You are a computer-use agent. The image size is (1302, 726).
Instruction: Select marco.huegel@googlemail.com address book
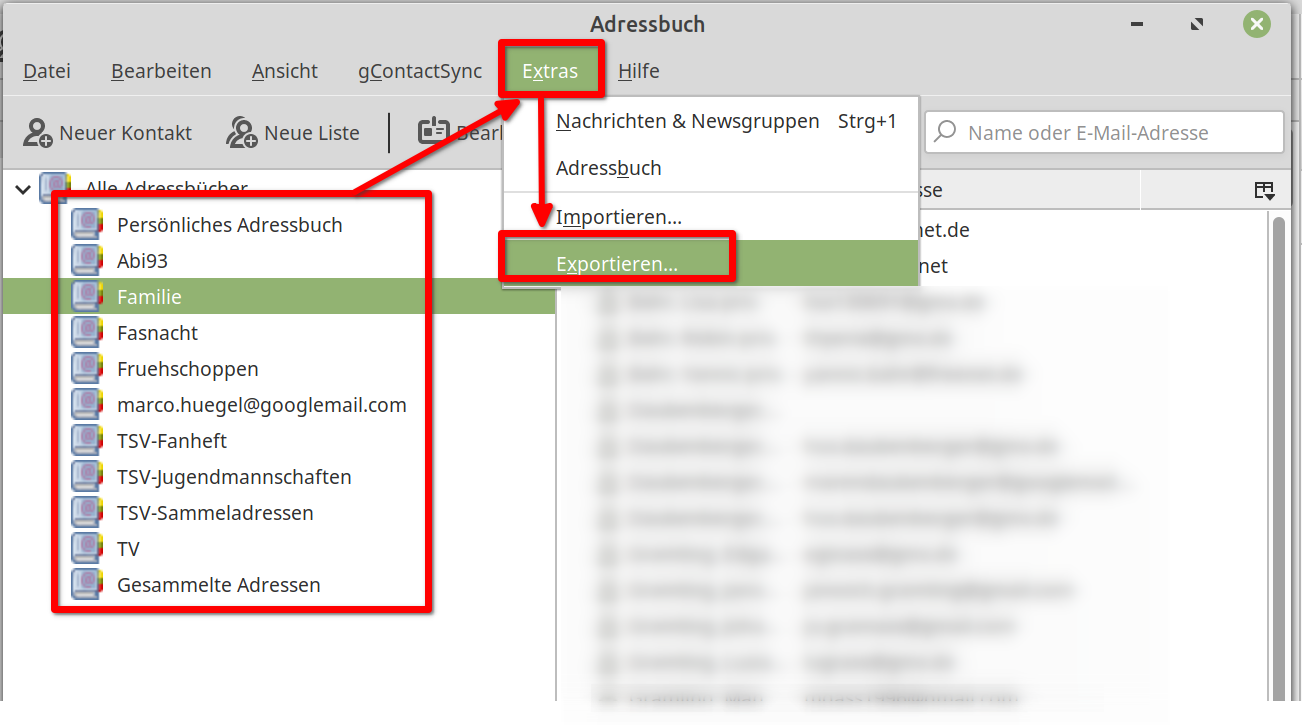261,405
